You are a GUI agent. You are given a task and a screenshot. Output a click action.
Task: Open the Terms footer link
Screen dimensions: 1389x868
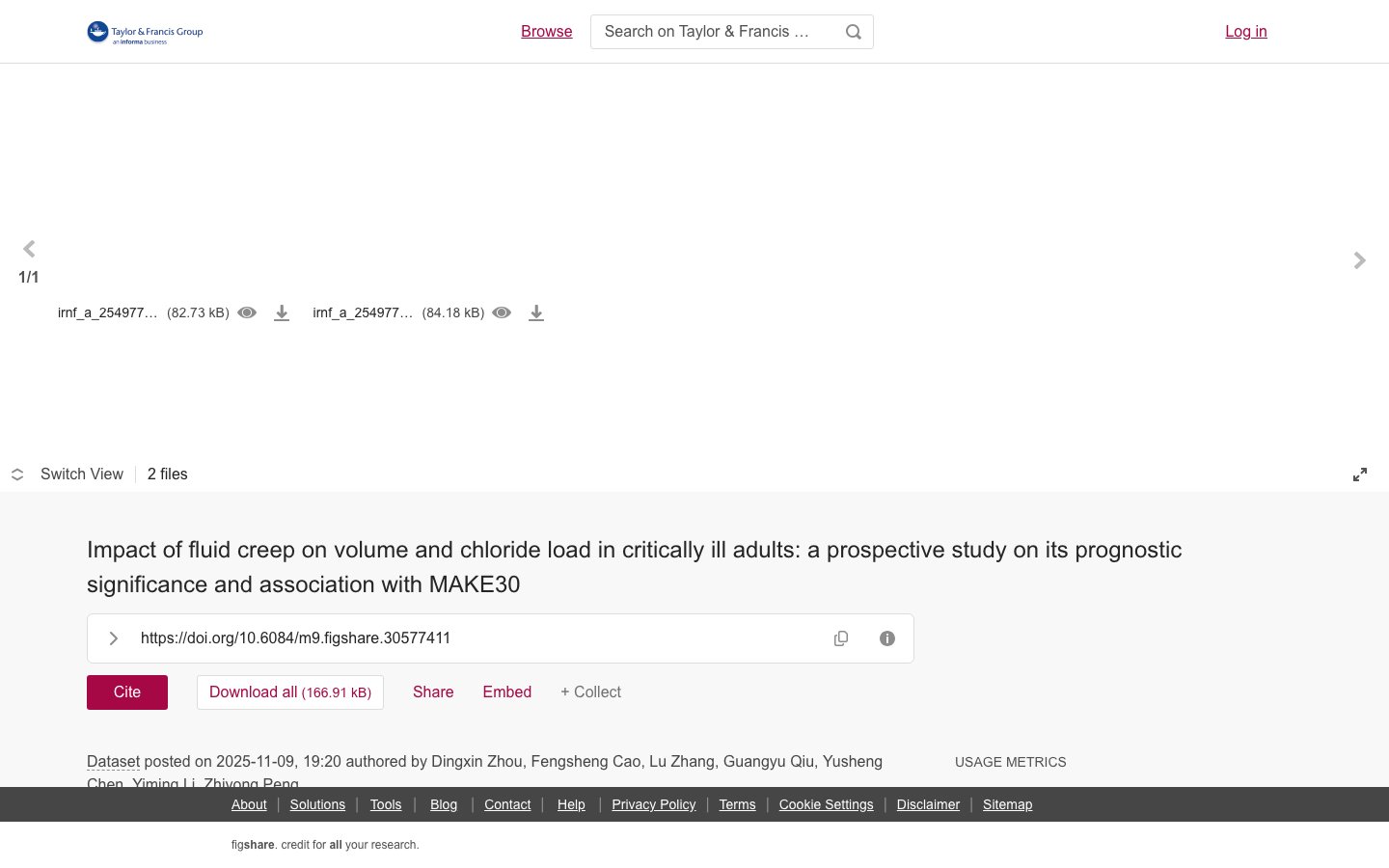pos(737,804)
